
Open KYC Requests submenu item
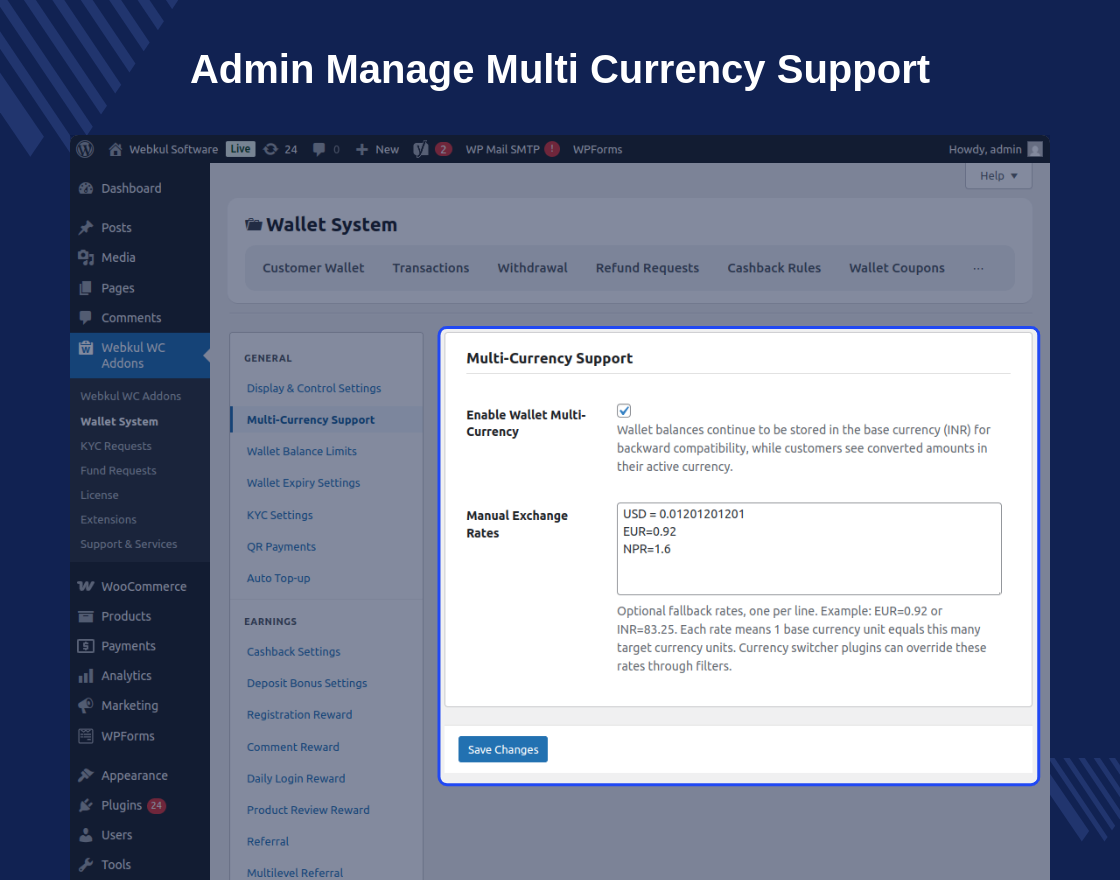(x=116, y=446)
